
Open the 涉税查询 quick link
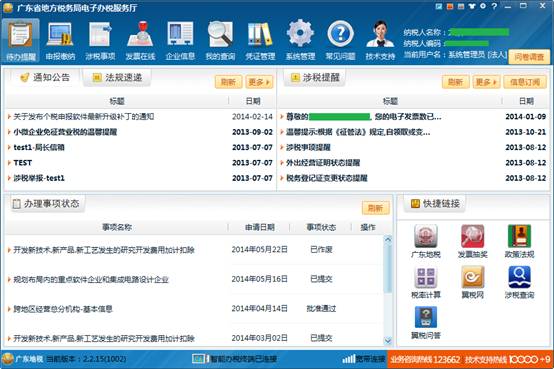point(519,282)
